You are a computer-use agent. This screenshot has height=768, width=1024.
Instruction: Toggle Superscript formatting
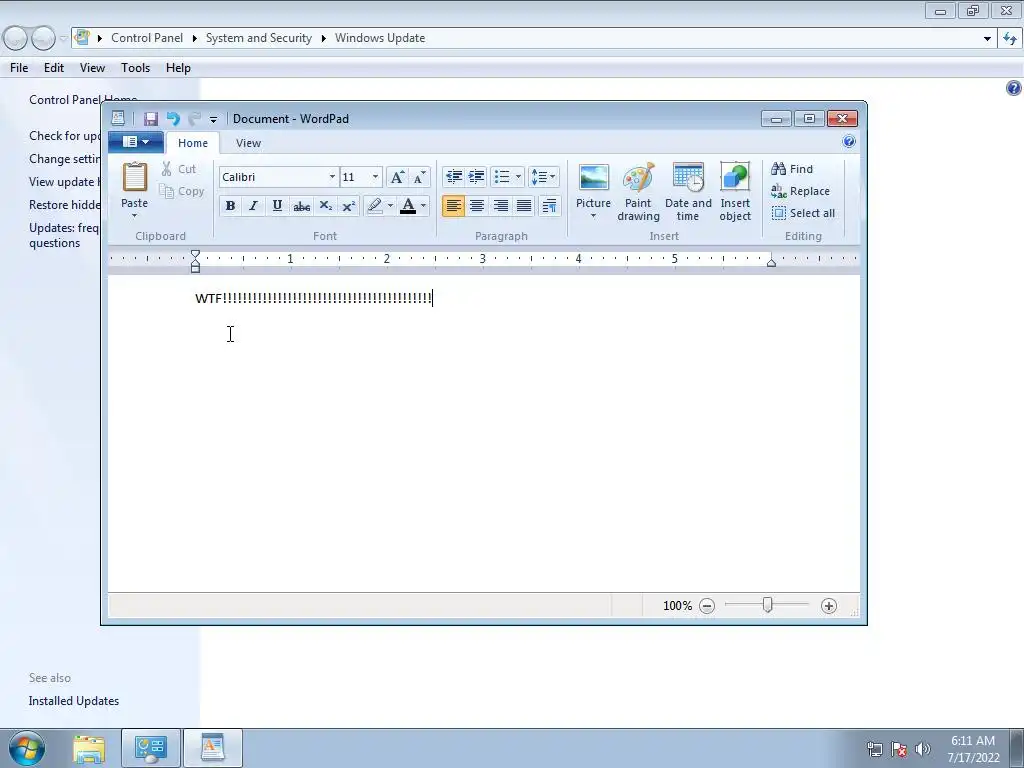(349, 206)
